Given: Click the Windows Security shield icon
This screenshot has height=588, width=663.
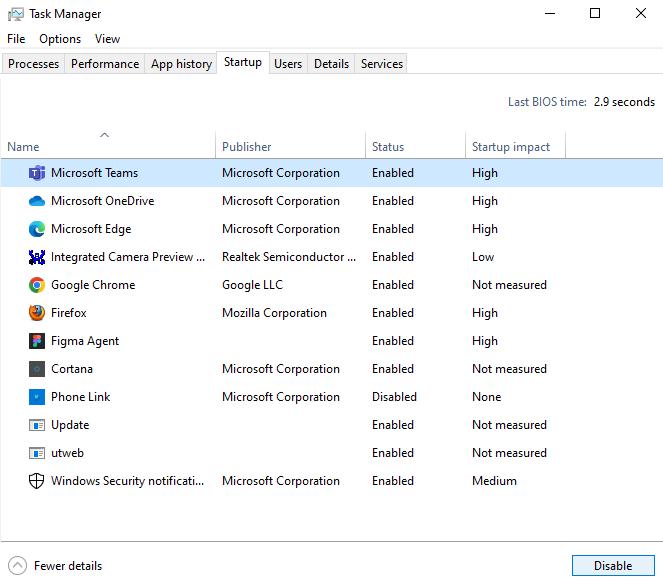Looking at the screenshot, I should [x=37, y=481].
